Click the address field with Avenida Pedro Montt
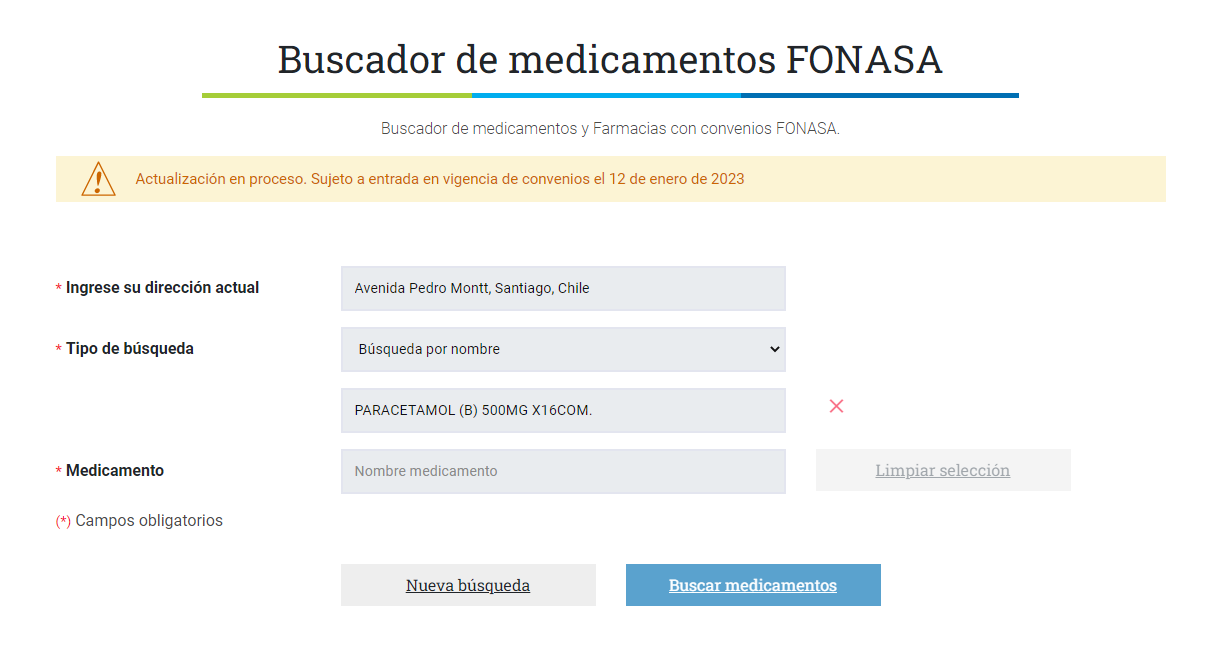The height and width of the screenshot is (660, 1225). 563,288
